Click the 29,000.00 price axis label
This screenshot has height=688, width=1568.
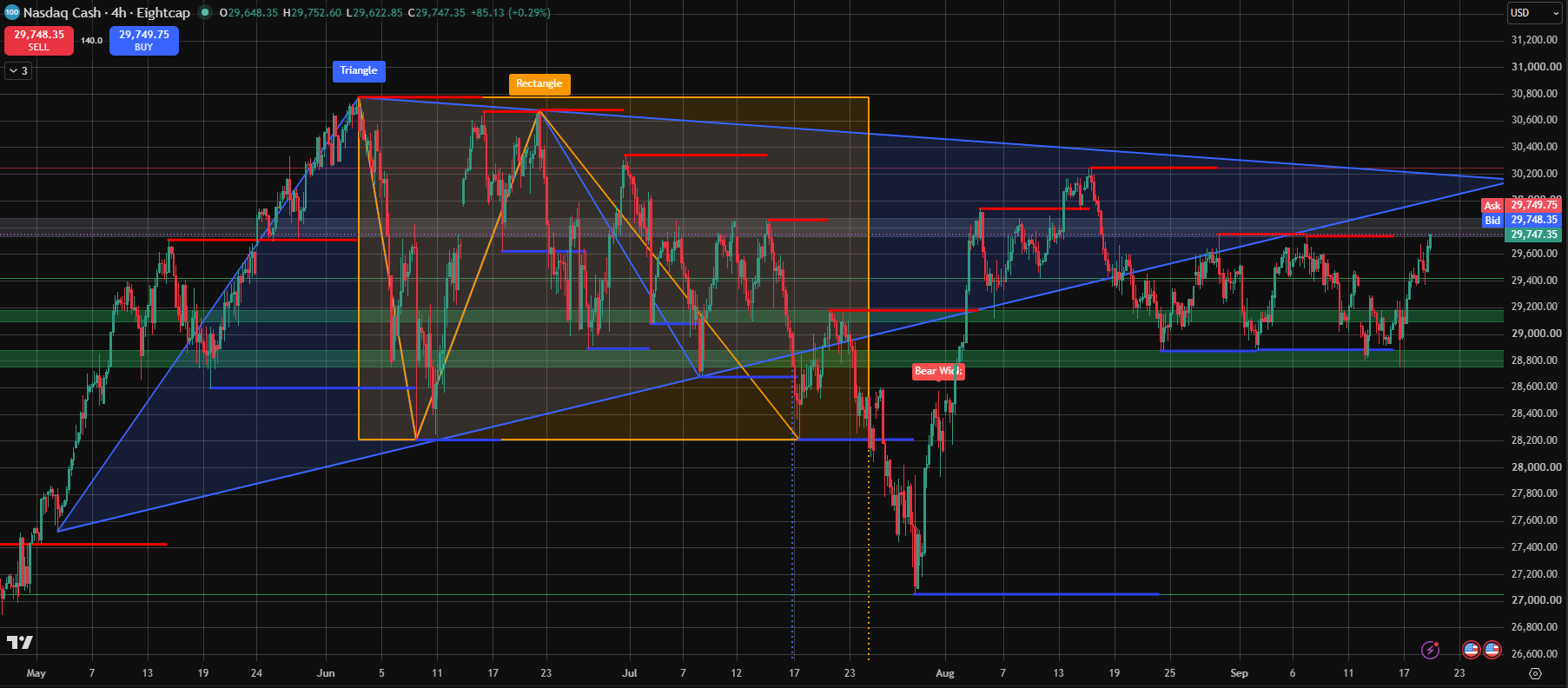pyautogui.click(x=1535, y=334)
